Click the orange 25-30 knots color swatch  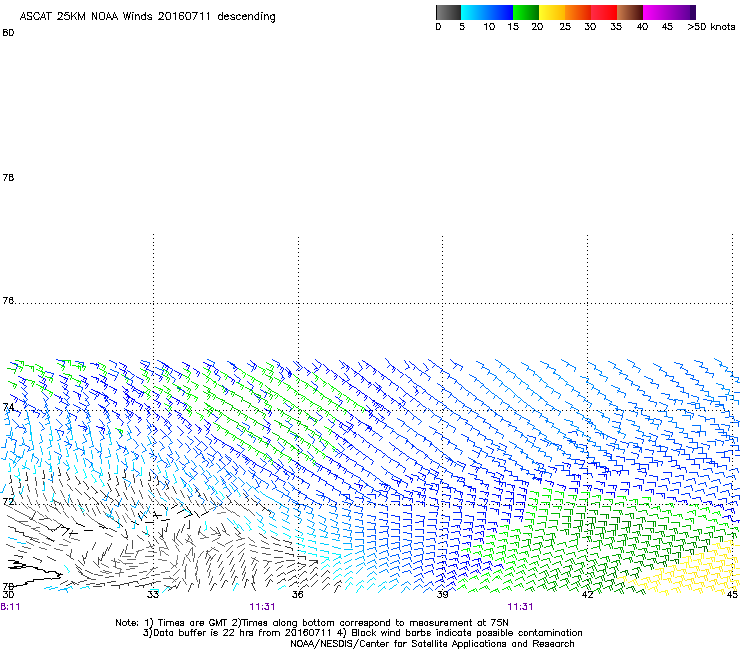[x=578, y=12]
